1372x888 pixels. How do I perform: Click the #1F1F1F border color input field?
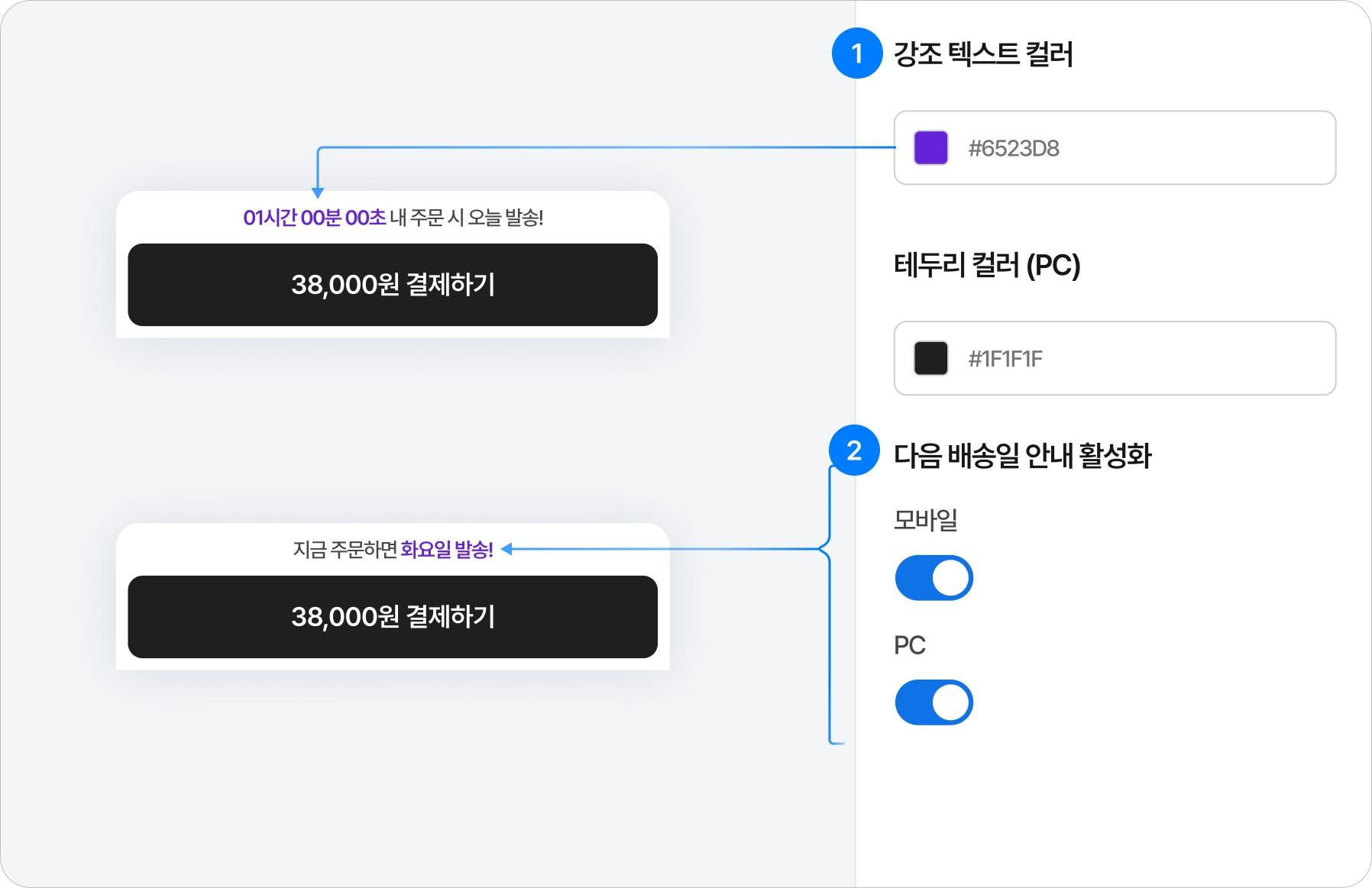pos(1115,358)
